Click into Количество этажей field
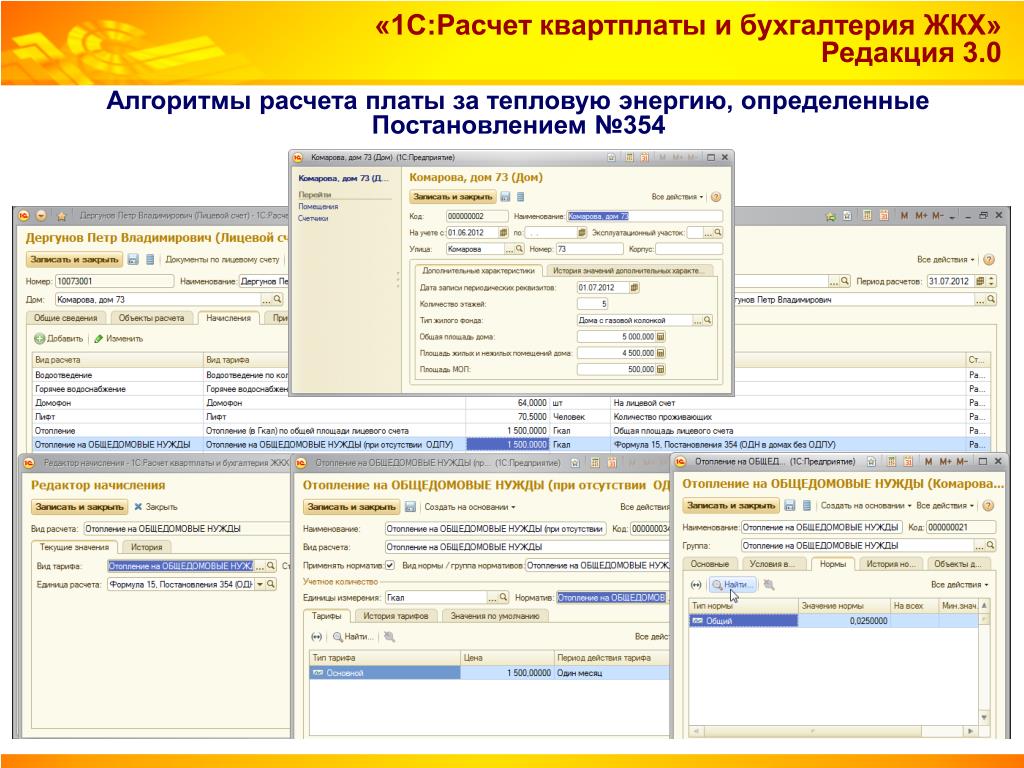1024x768 pixels. pos(593,304)
